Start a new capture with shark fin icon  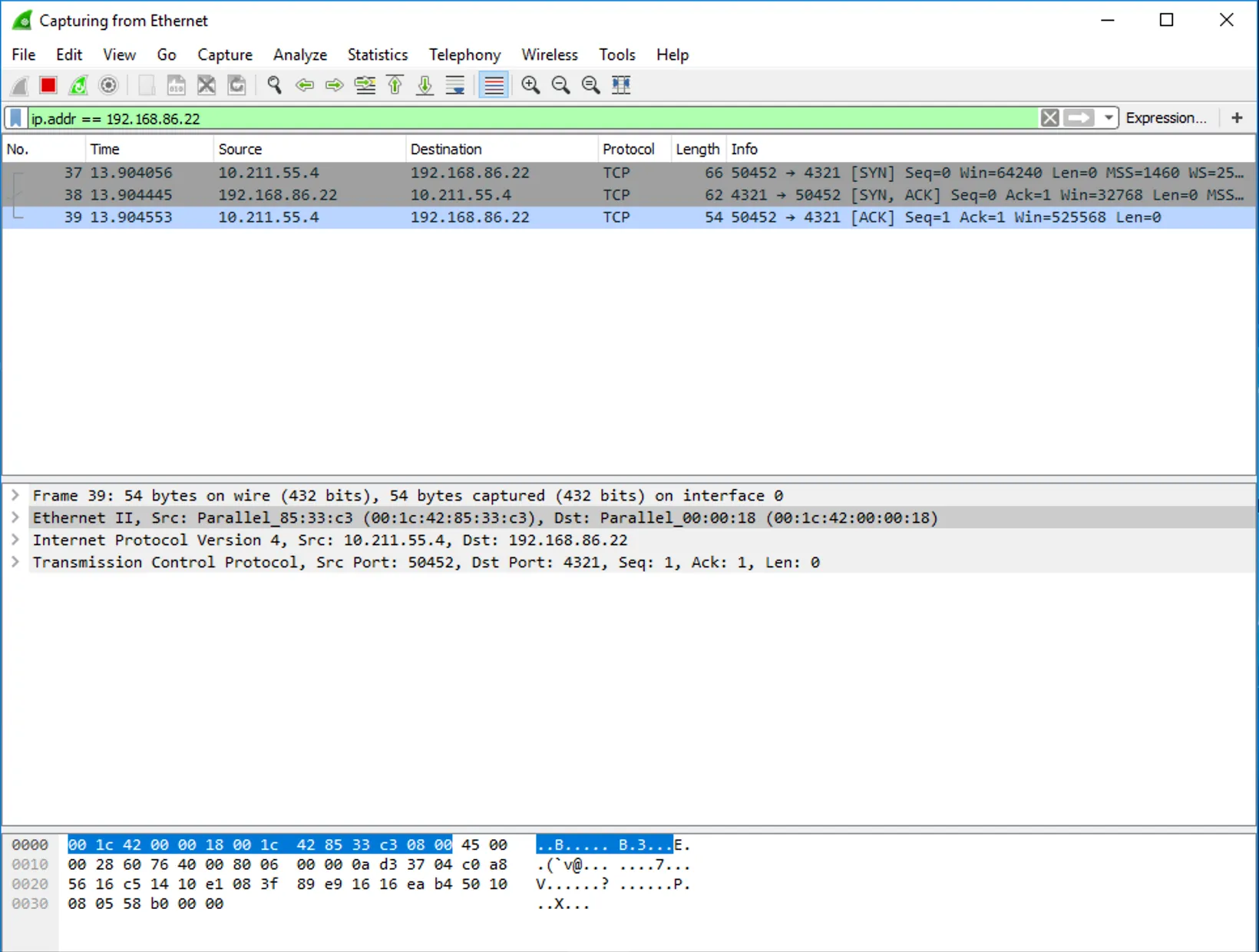(x=20, y=85)
